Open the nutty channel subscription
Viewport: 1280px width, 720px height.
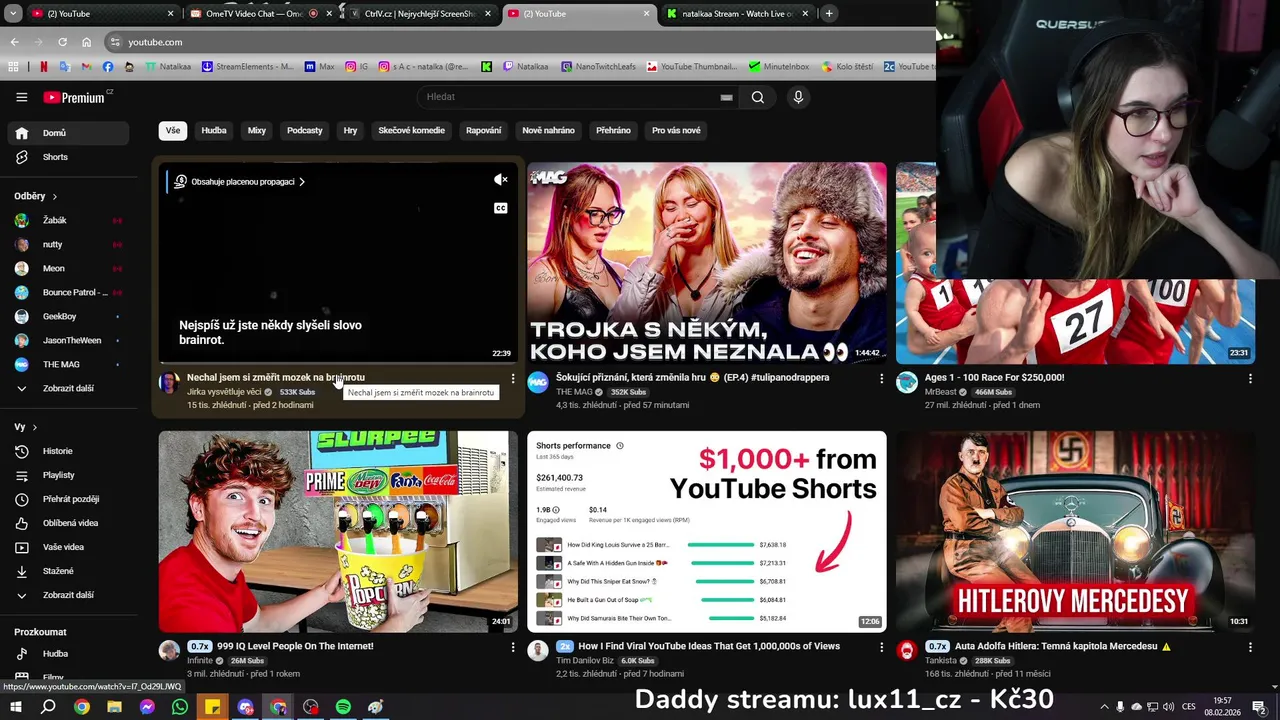tap(68, 244)
